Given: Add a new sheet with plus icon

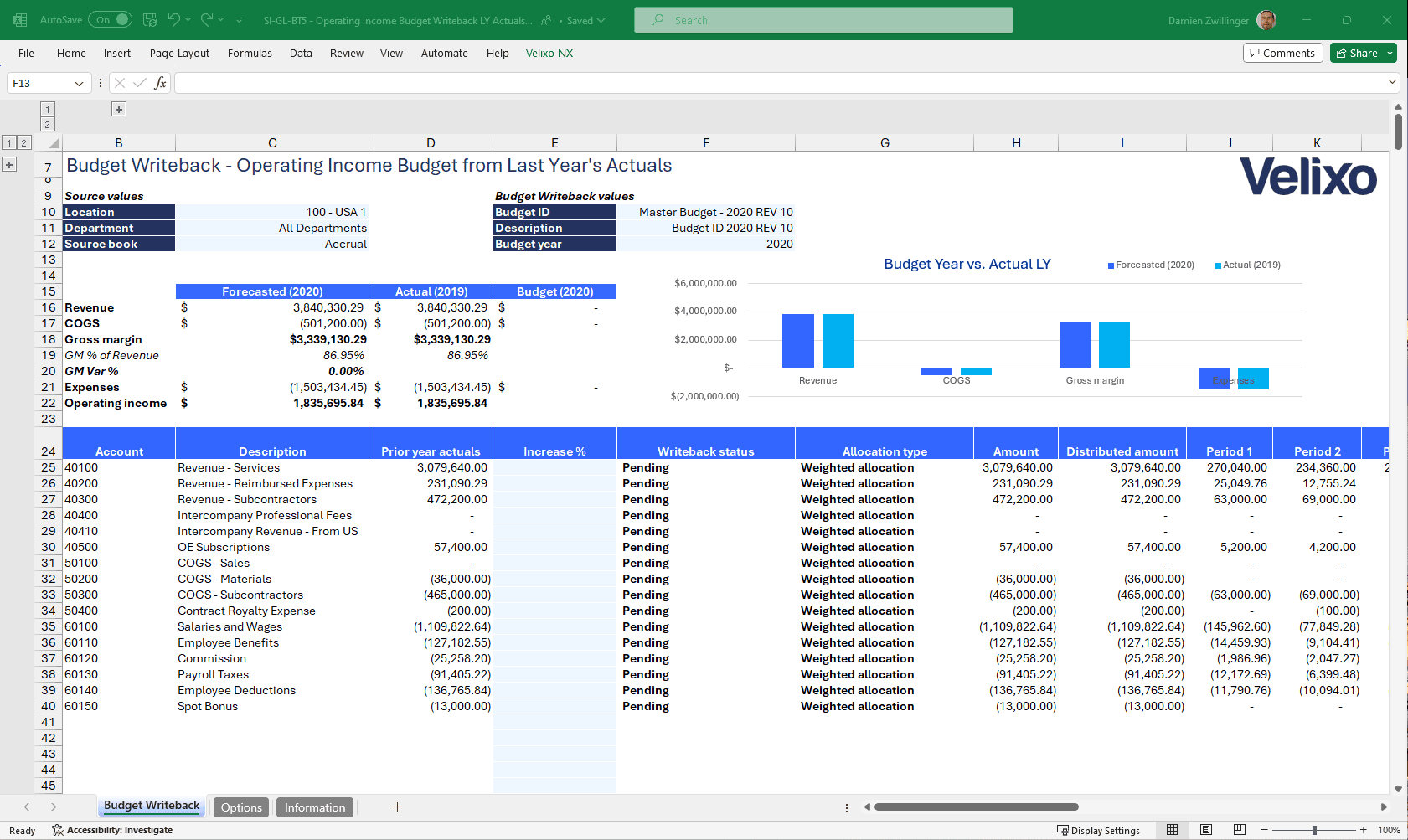Looking at the screenshot, I should tap(397, 807).
